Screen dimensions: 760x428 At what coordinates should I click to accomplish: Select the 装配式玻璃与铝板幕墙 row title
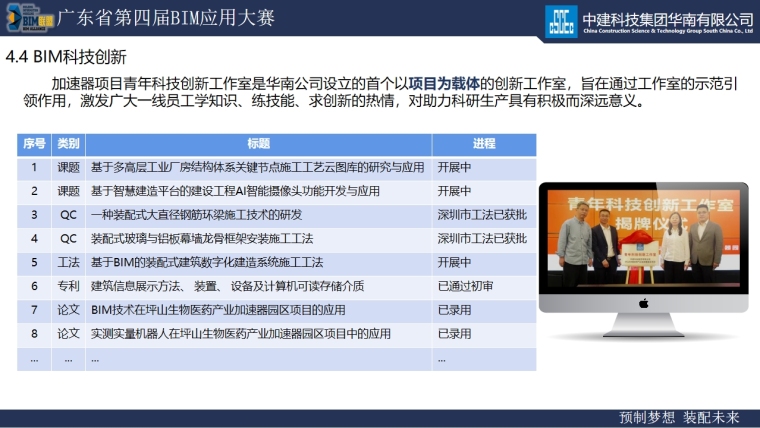click(202, 239)
